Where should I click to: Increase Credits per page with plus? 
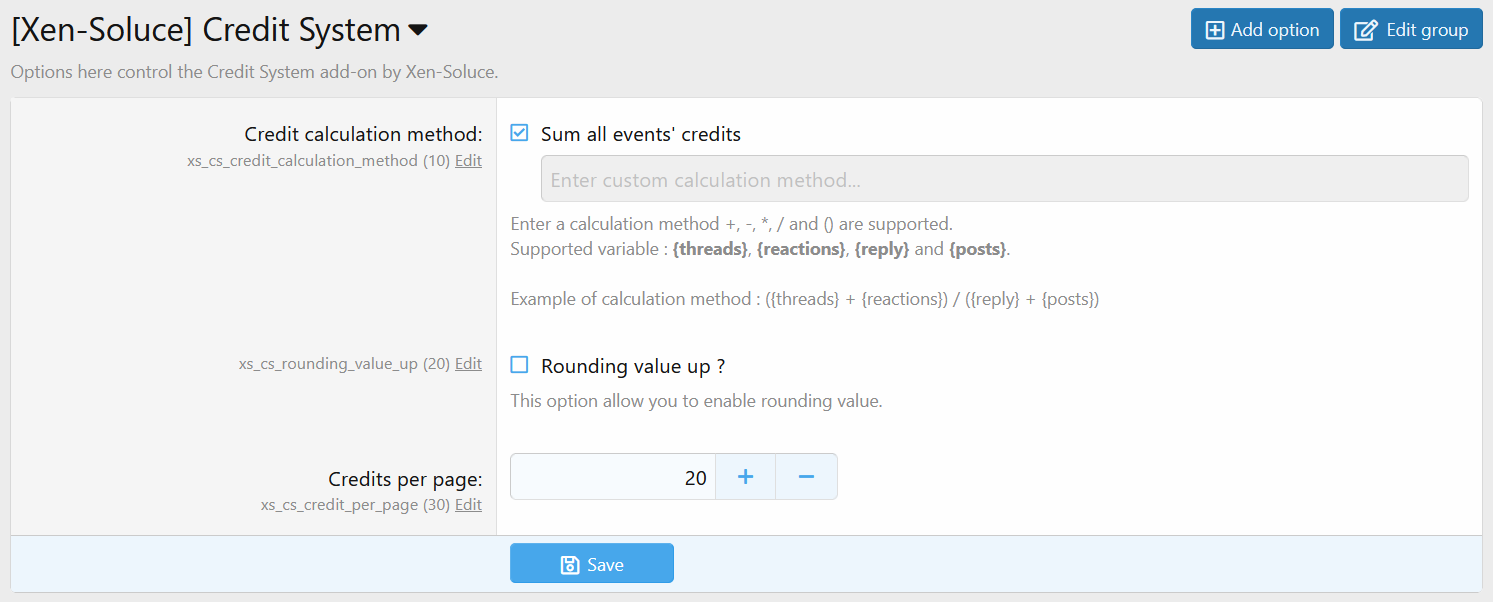point(745,477)
